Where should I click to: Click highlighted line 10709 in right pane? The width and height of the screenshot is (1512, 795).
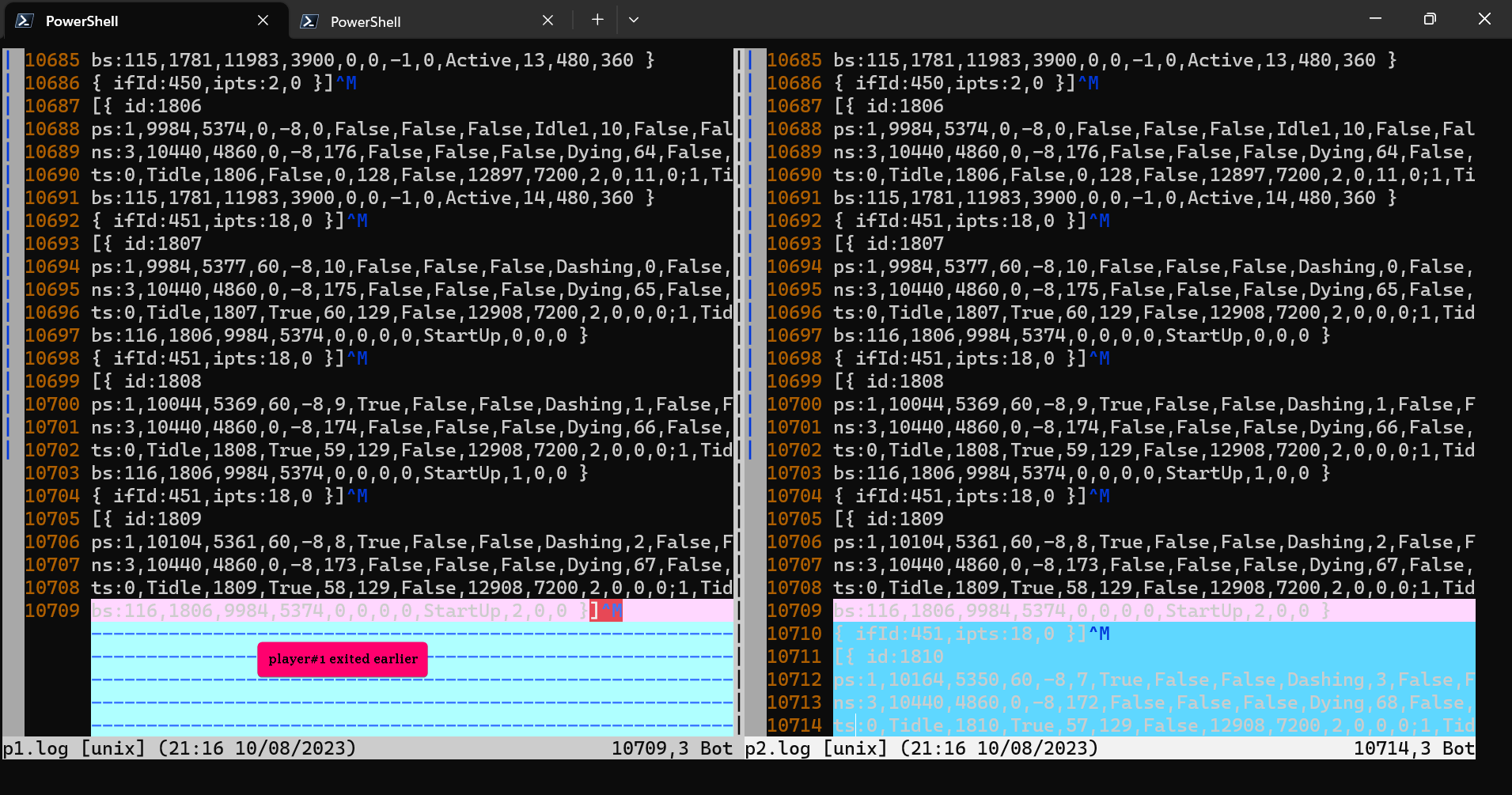1154,611
